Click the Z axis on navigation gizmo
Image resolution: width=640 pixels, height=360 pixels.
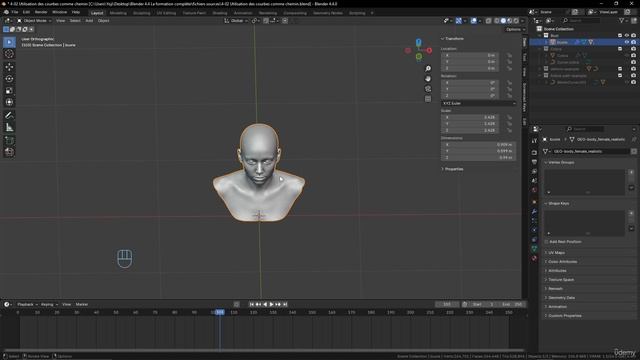(x=418, y=42)
